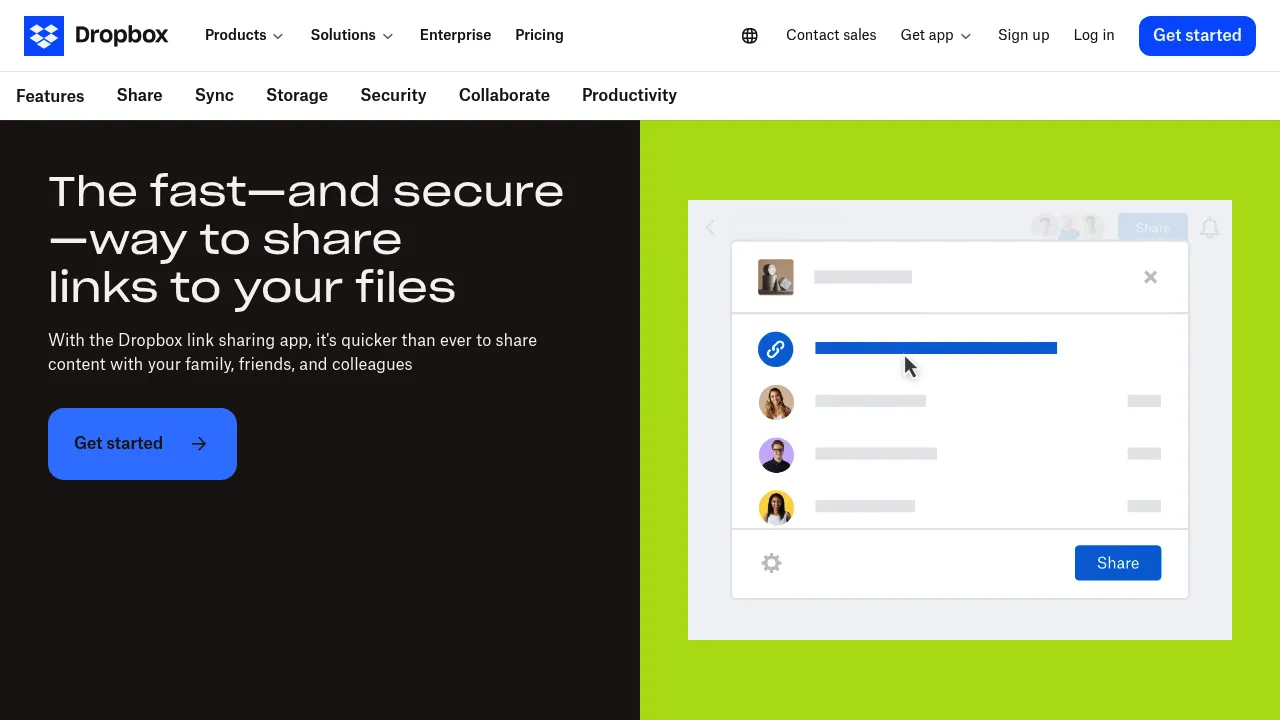
Task: Open the Enterprise page
Action: coord(455,35)
